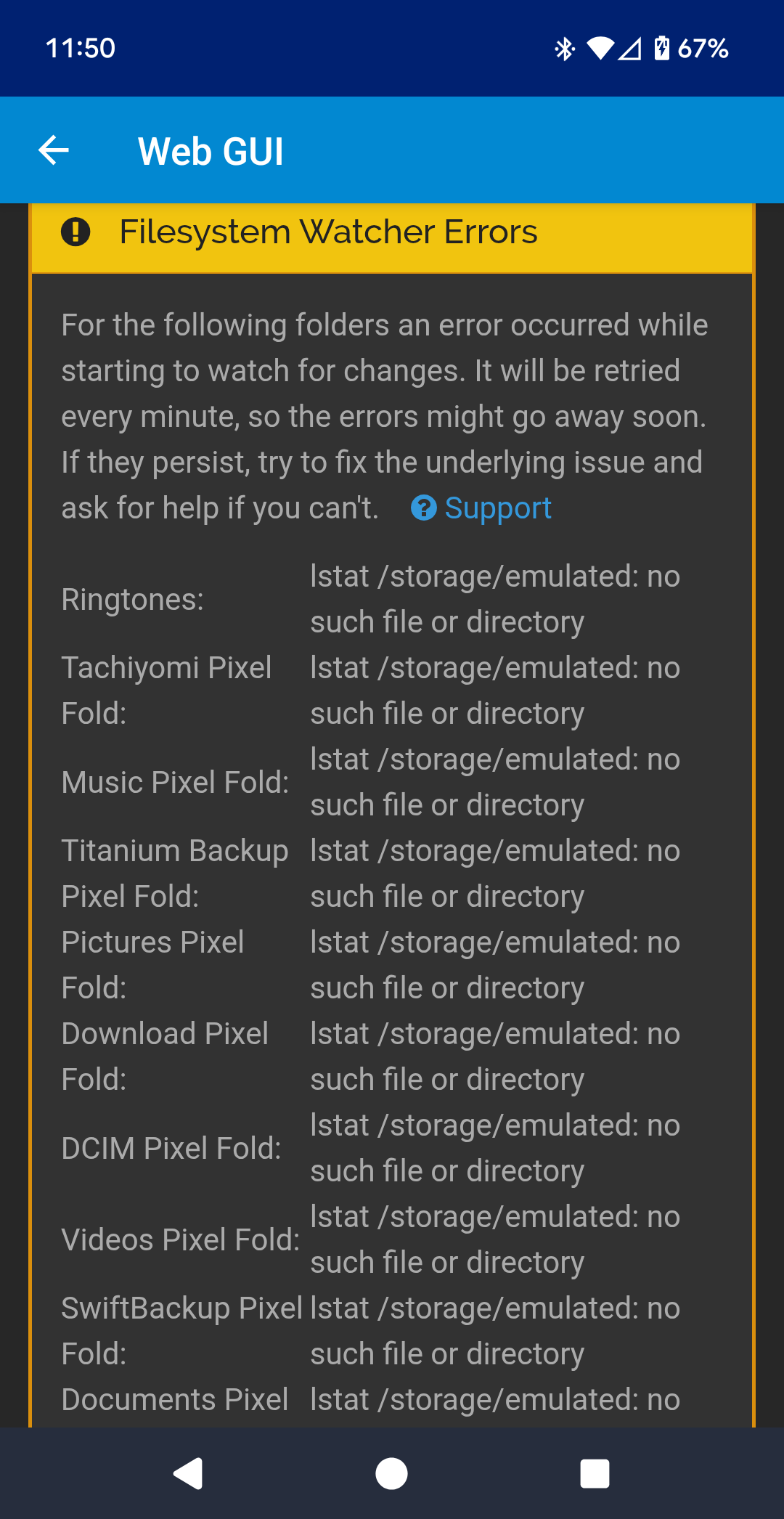Click the Filesystem Watcher Errors heading

[x=328, y=232]
